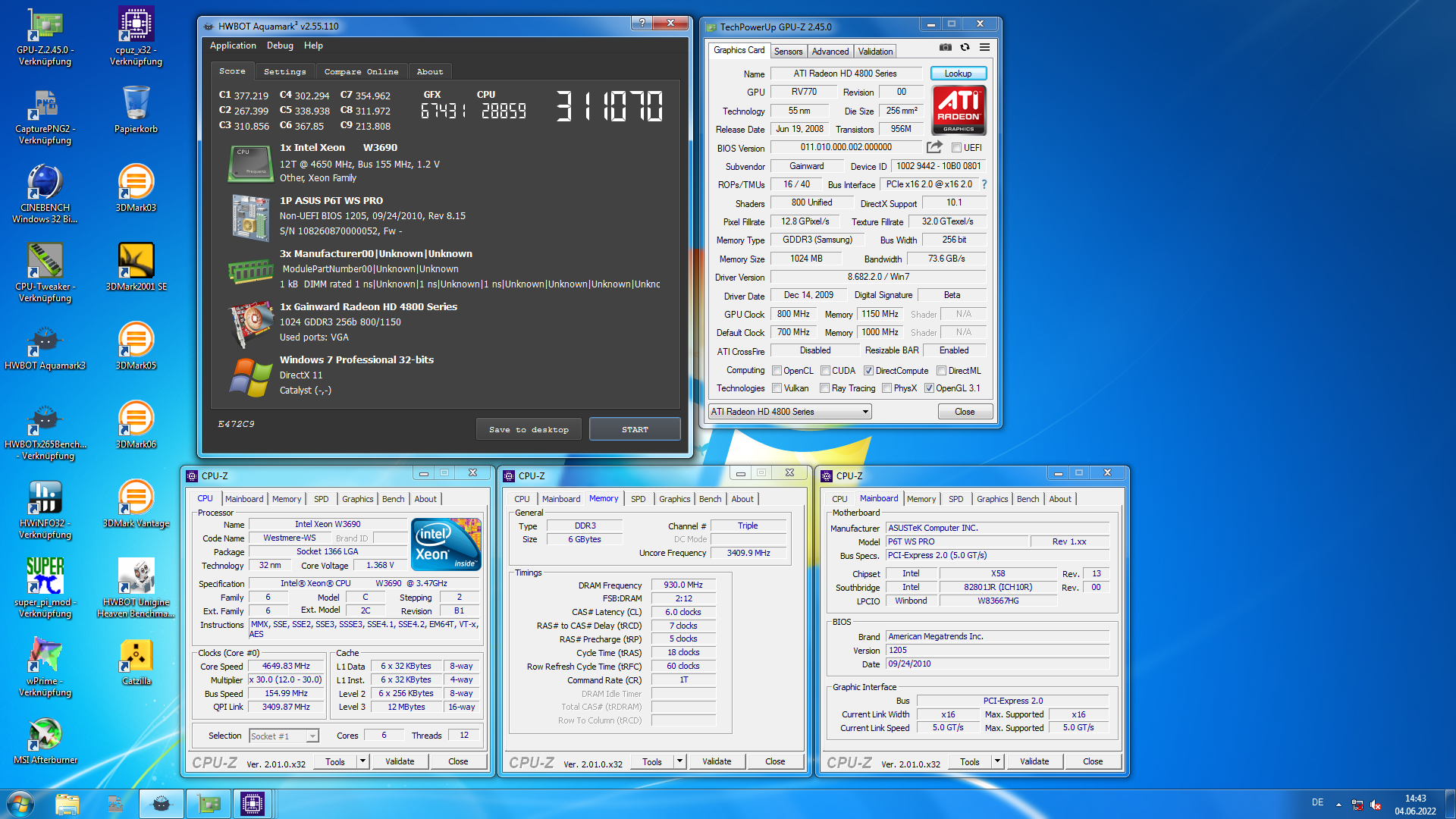Click Intel Xeon inside logo in CPU-Z
Viewport: 1456px width, 819px height.
(x=446, y=544)
